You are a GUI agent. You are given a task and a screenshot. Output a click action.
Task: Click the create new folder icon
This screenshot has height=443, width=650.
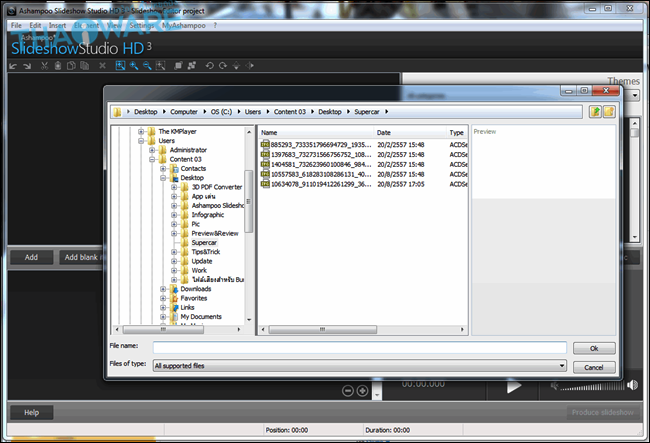[609, 111]
